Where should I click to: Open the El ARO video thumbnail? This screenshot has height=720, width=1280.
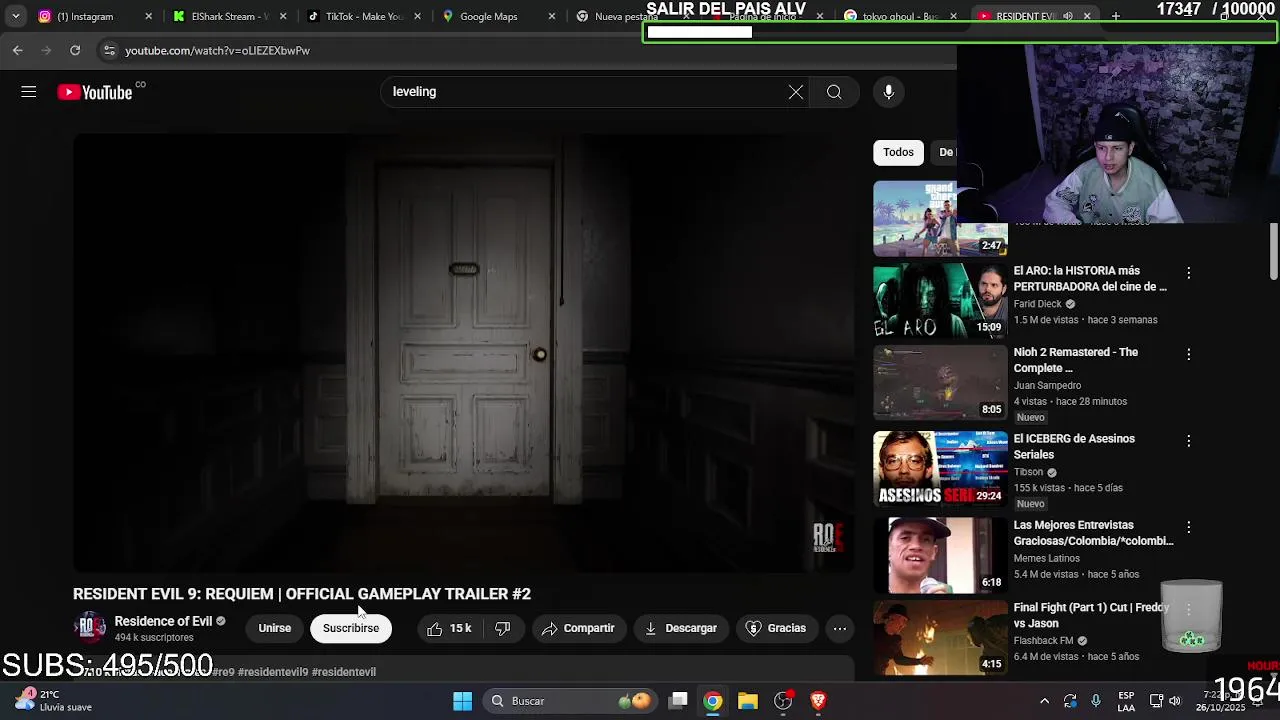(940, 300)
